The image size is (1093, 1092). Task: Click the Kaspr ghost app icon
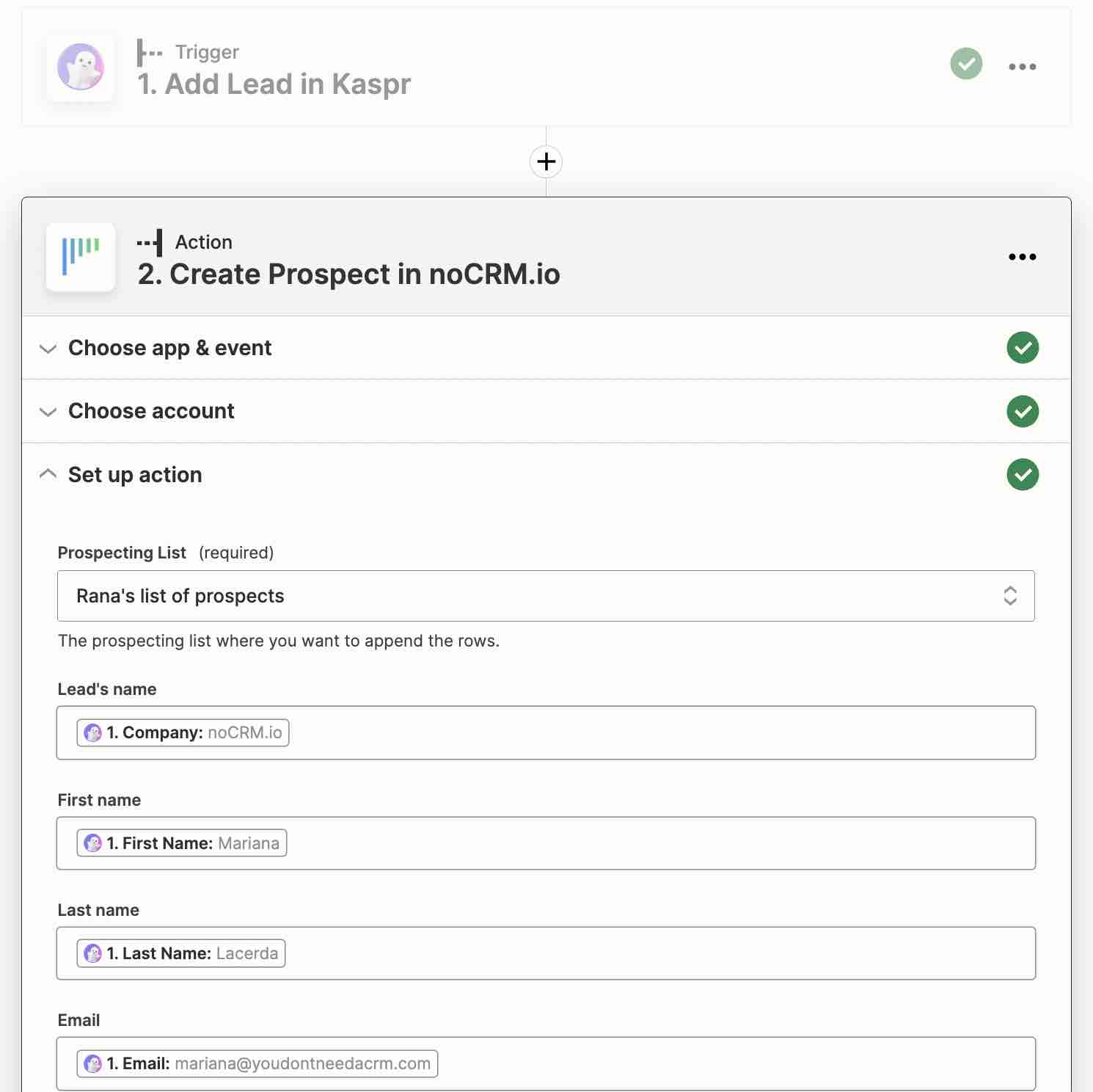point(81,68)
